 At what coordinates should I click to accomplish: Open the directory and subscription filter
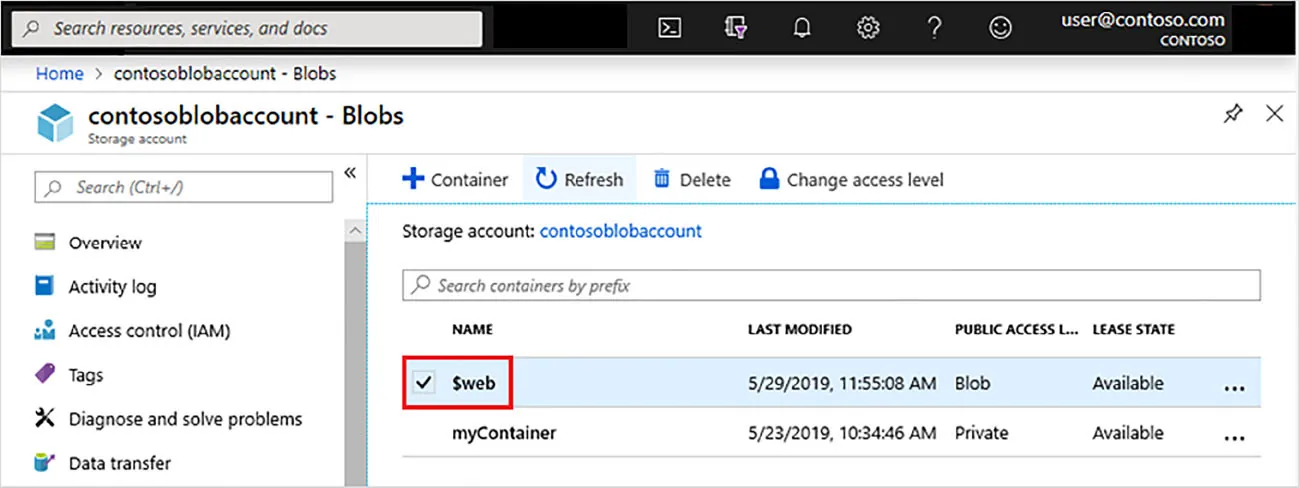point(736,28)
